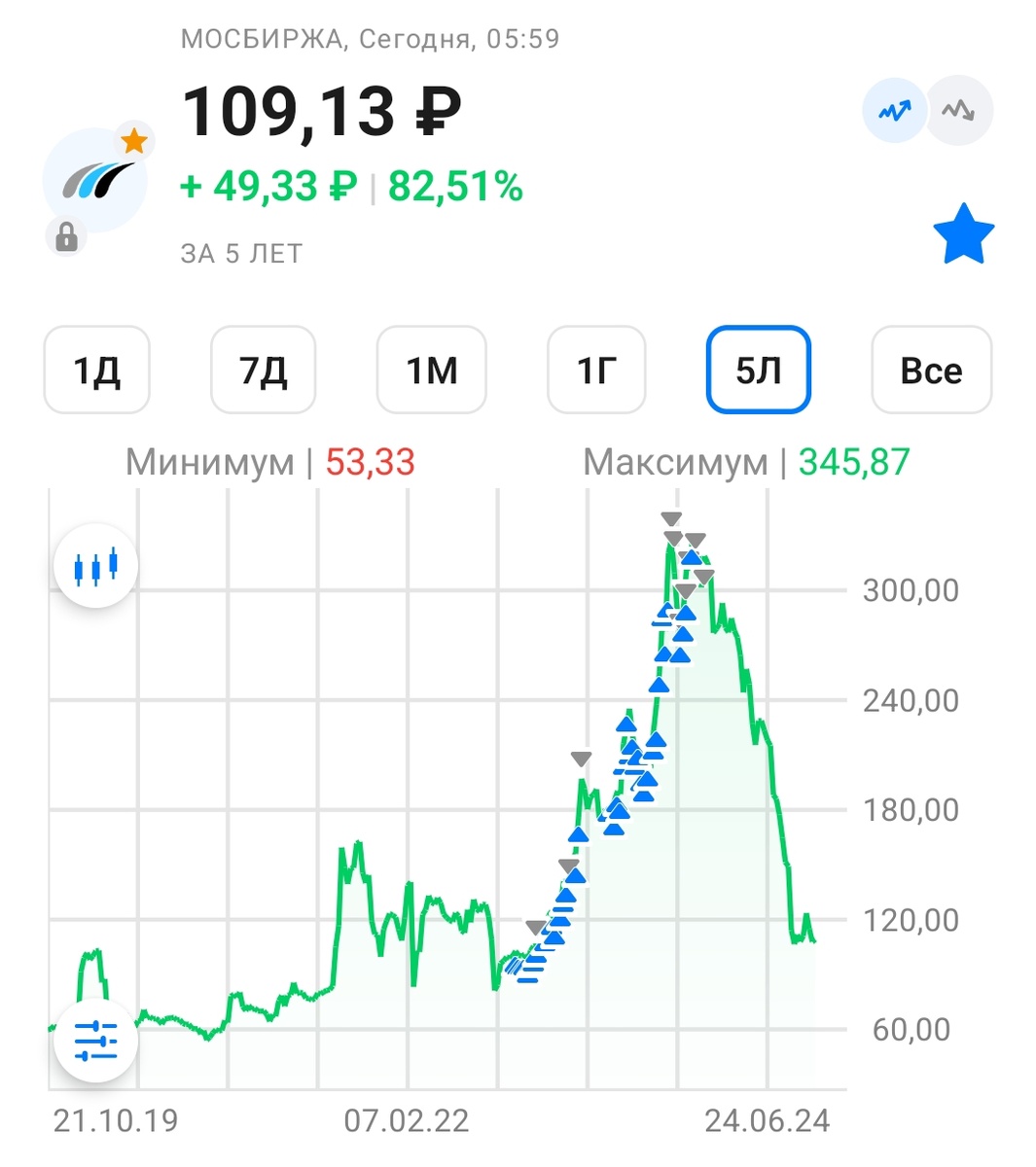Screen dimensions: 1036x1167
Task: Switch to the gray comparison chart icon
Action: (957, 110)
